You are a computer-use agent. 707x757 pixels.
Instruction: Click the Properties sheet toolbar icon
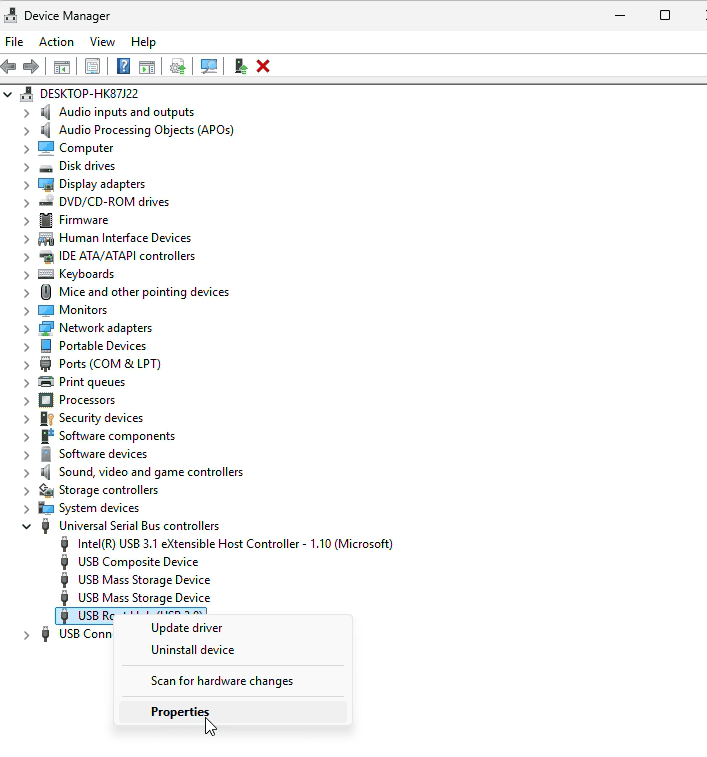point(92,67)
